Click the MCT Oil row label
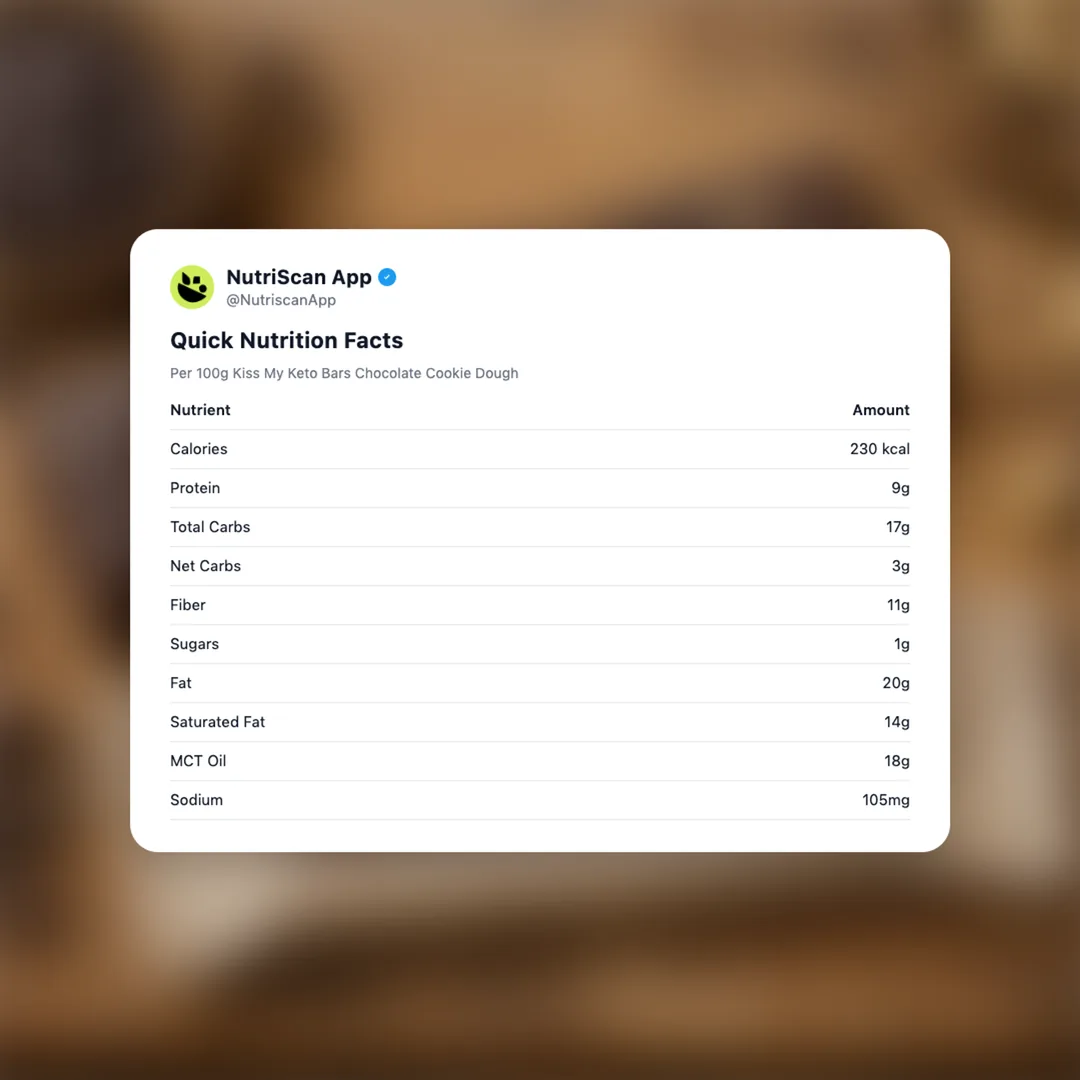The width and height of the screenshot is (1080, 1080). click(x=198, y=761)
